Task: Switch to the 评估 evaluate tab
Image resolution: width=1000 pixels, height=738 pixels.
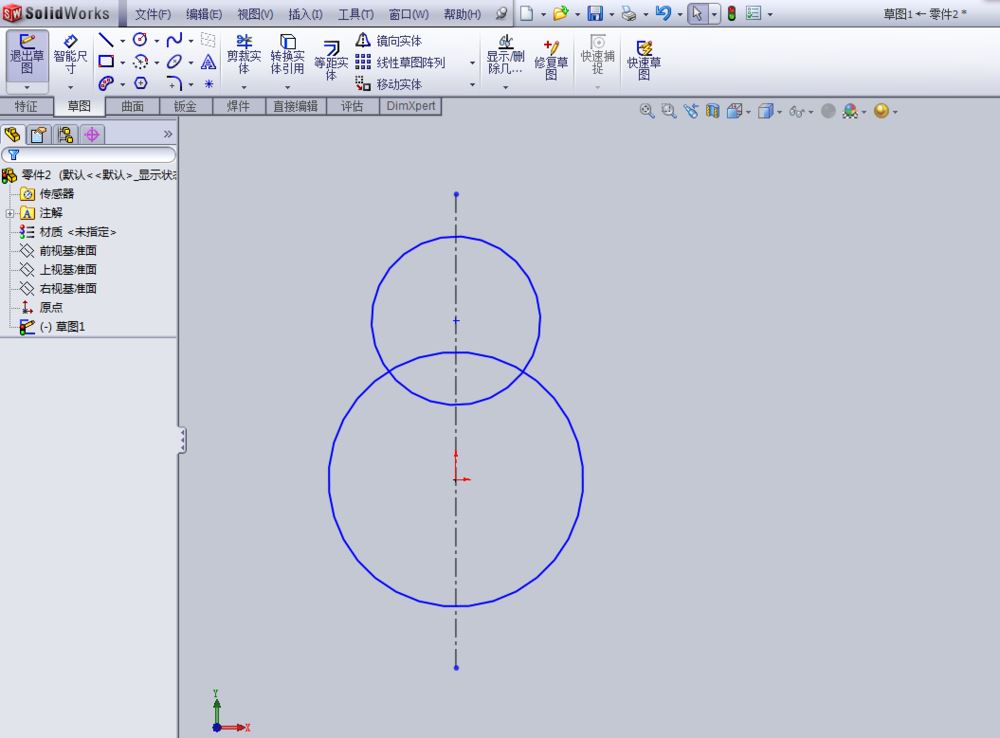Action: point(352,106)
